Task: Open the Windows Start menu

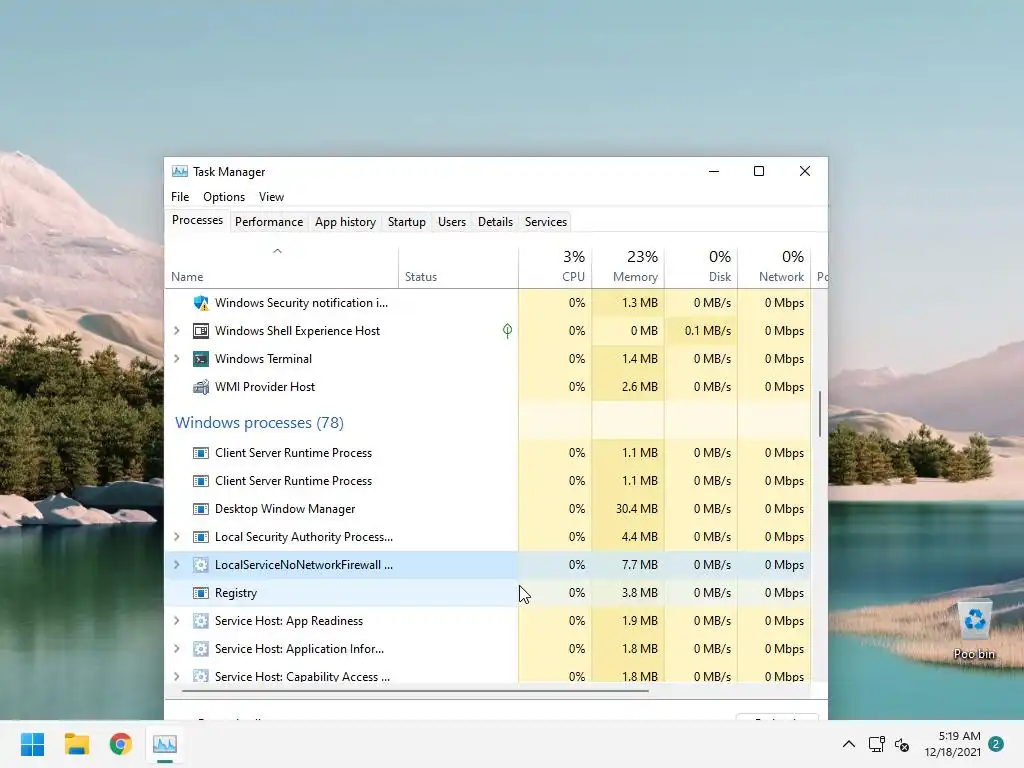Action: 32,744
